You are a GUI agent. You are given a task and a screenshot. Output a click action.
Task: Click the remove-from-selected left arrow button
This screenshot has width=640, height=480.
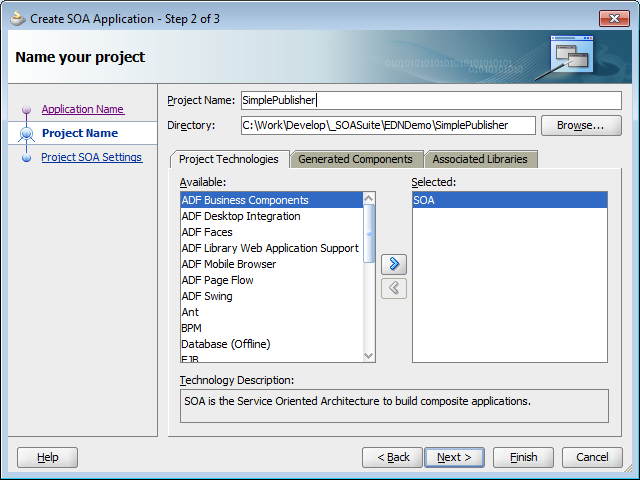(x=394, y=288)
